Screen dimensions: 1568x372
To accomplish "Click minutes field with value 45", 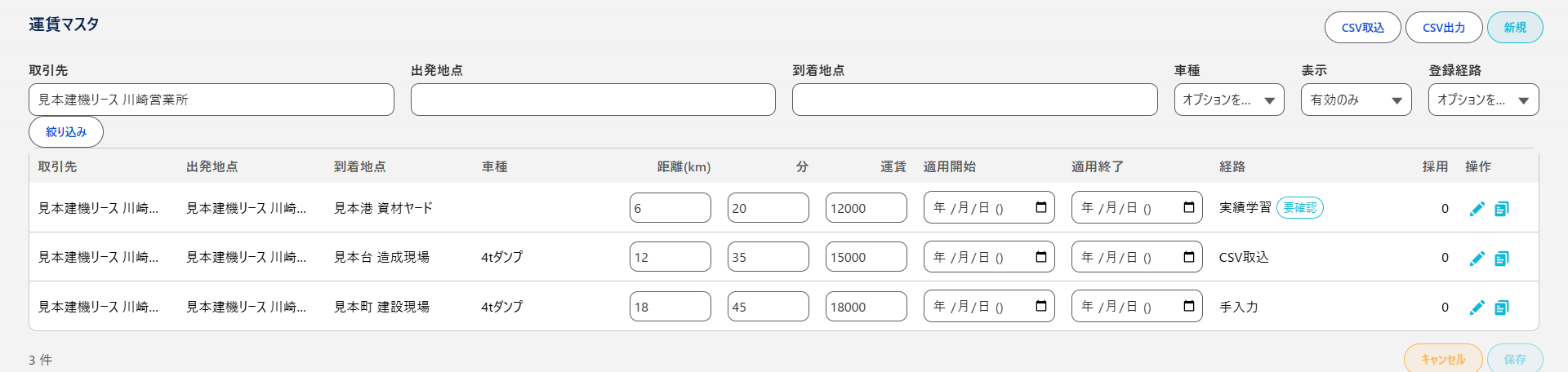I will 768,306.
